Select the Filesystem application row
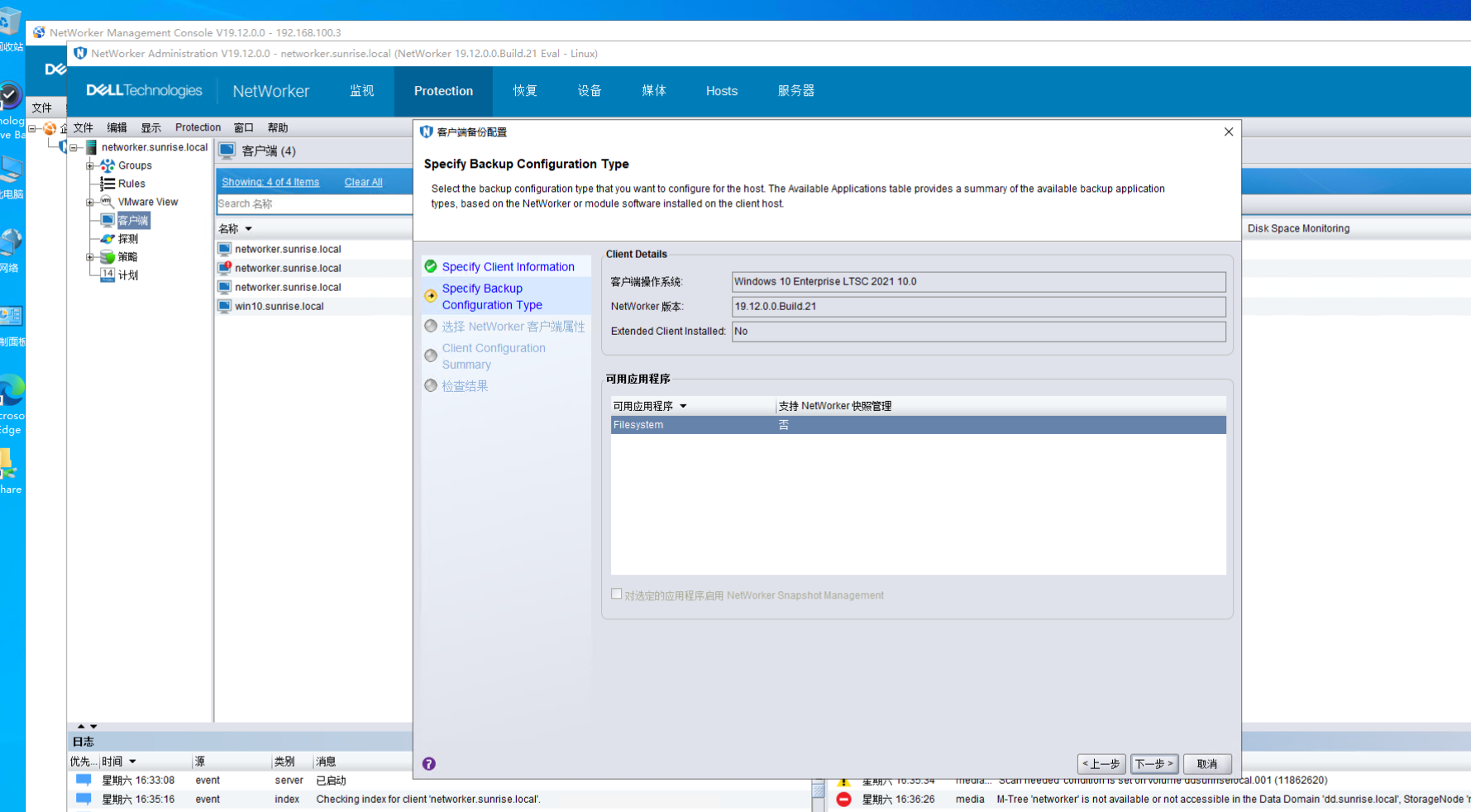Screen dimensions: 1471x812 pyautogui.click(x=918, y=425)
